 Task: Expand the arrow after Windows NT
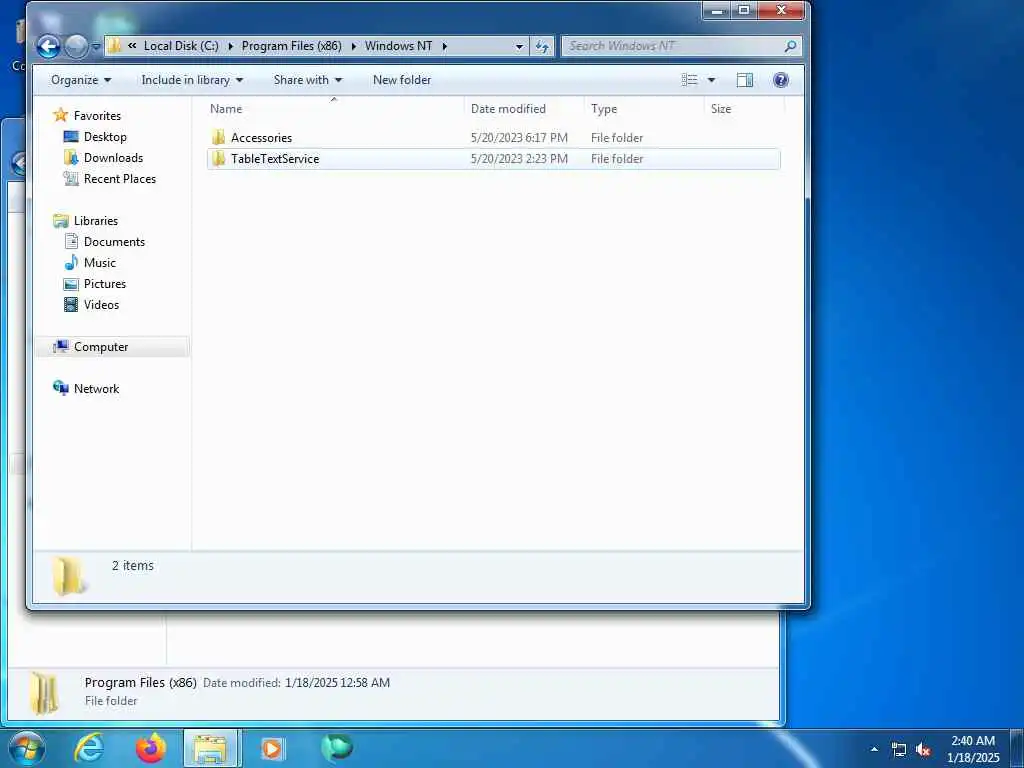pos(445,46)
